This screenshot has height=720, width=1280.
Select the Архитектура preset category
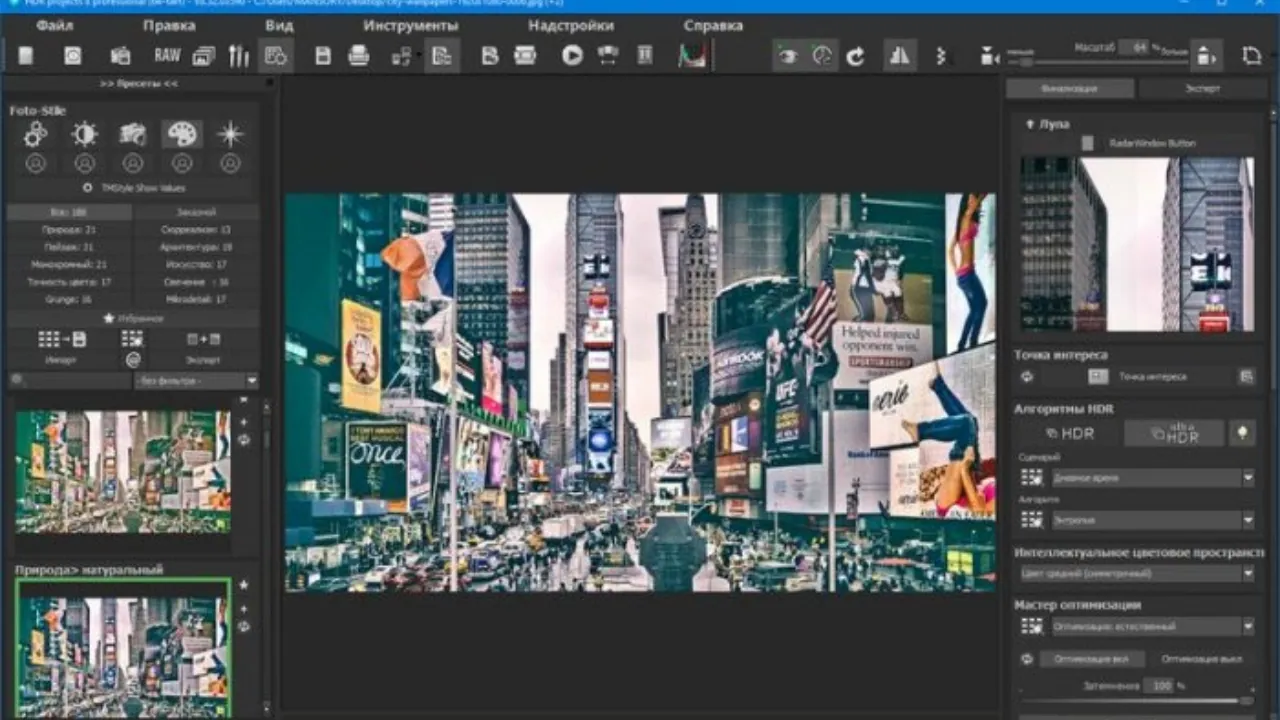(197, 246)
